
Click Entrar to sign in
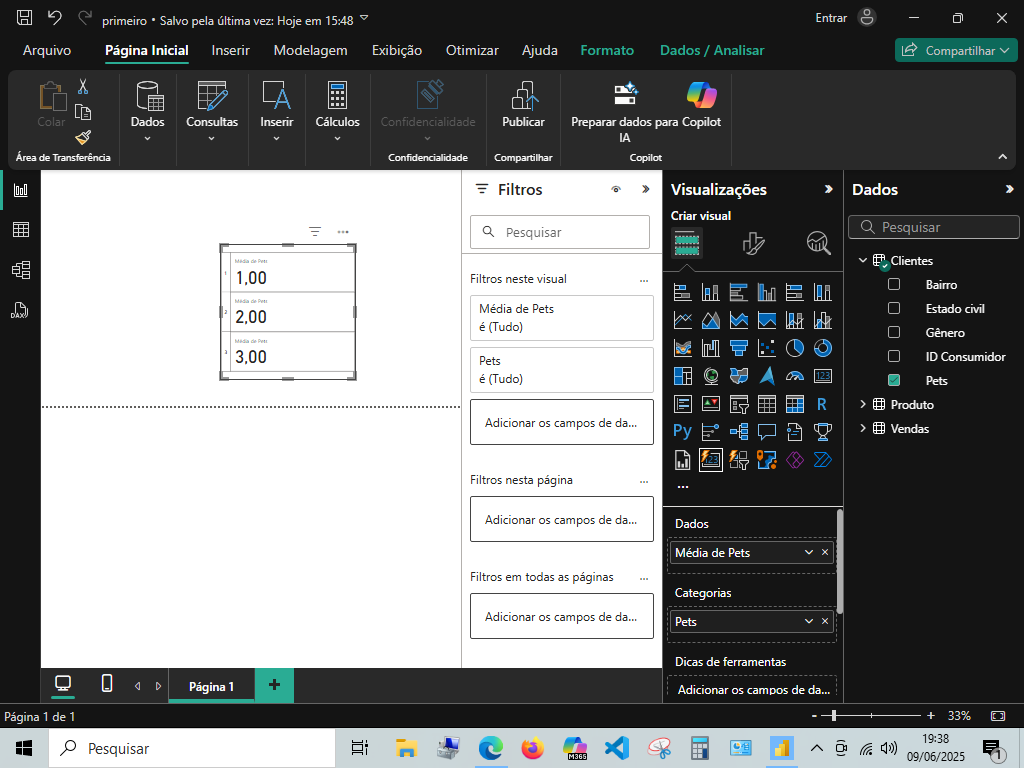coord(831,18)
